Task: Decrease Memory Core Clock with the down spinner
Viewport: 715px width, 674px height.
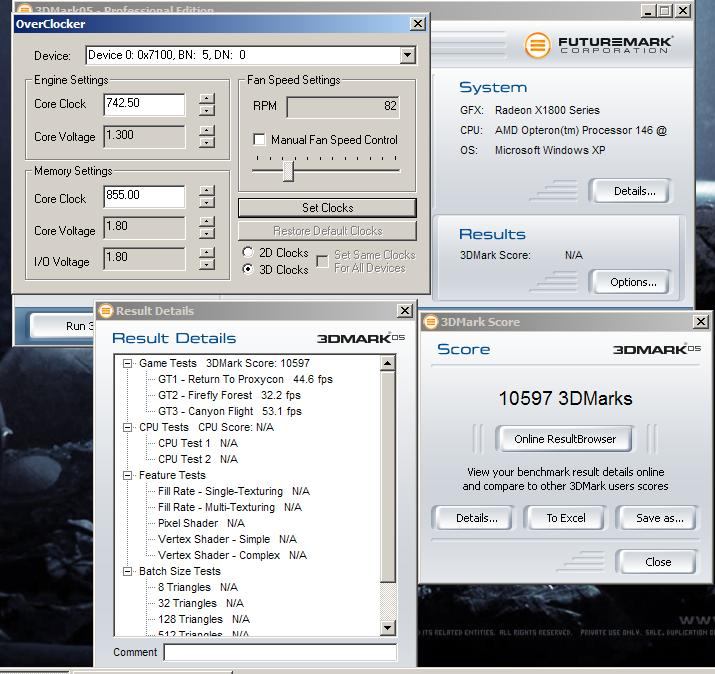Action: coord(207,202)
